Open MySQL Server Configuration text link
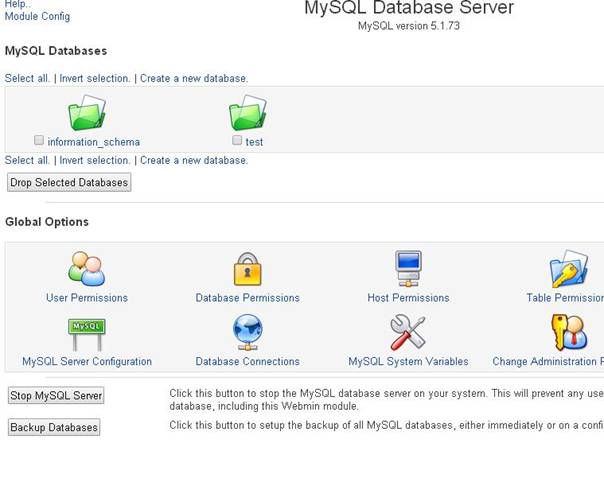Screen dimensions: 604x482 coord(87,361)
